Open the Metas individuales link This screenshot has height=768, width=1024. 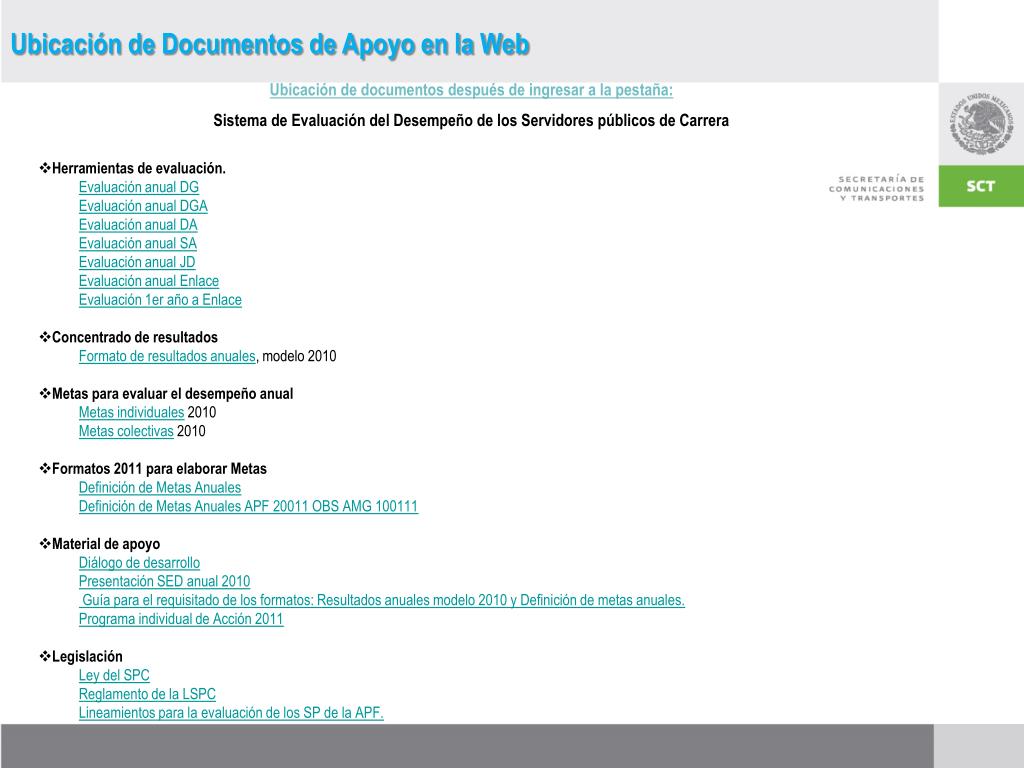(x=131, y=413)
